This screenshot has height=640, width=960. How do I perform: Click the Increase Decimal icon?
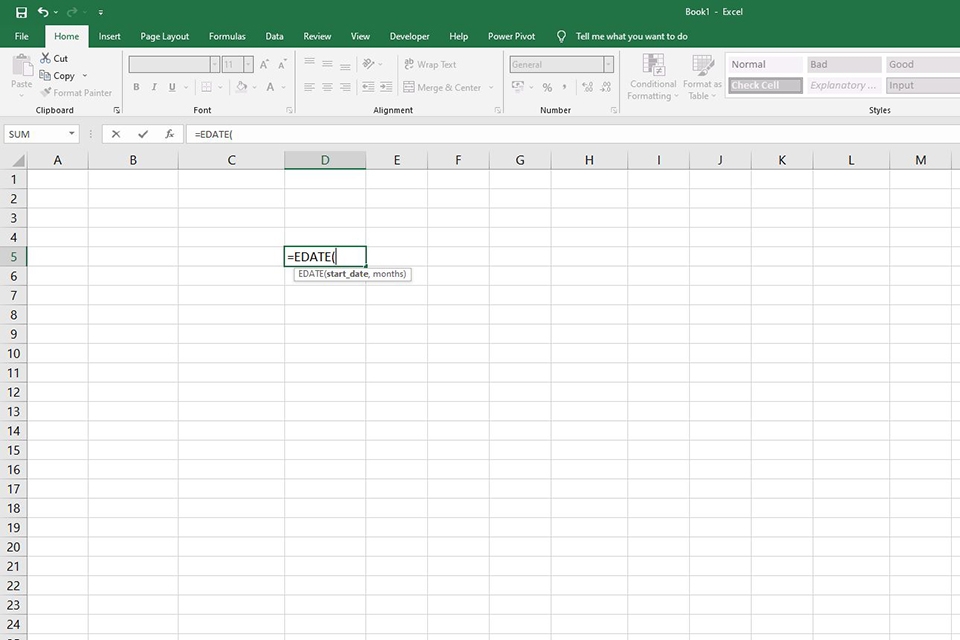tap(588, 87)
